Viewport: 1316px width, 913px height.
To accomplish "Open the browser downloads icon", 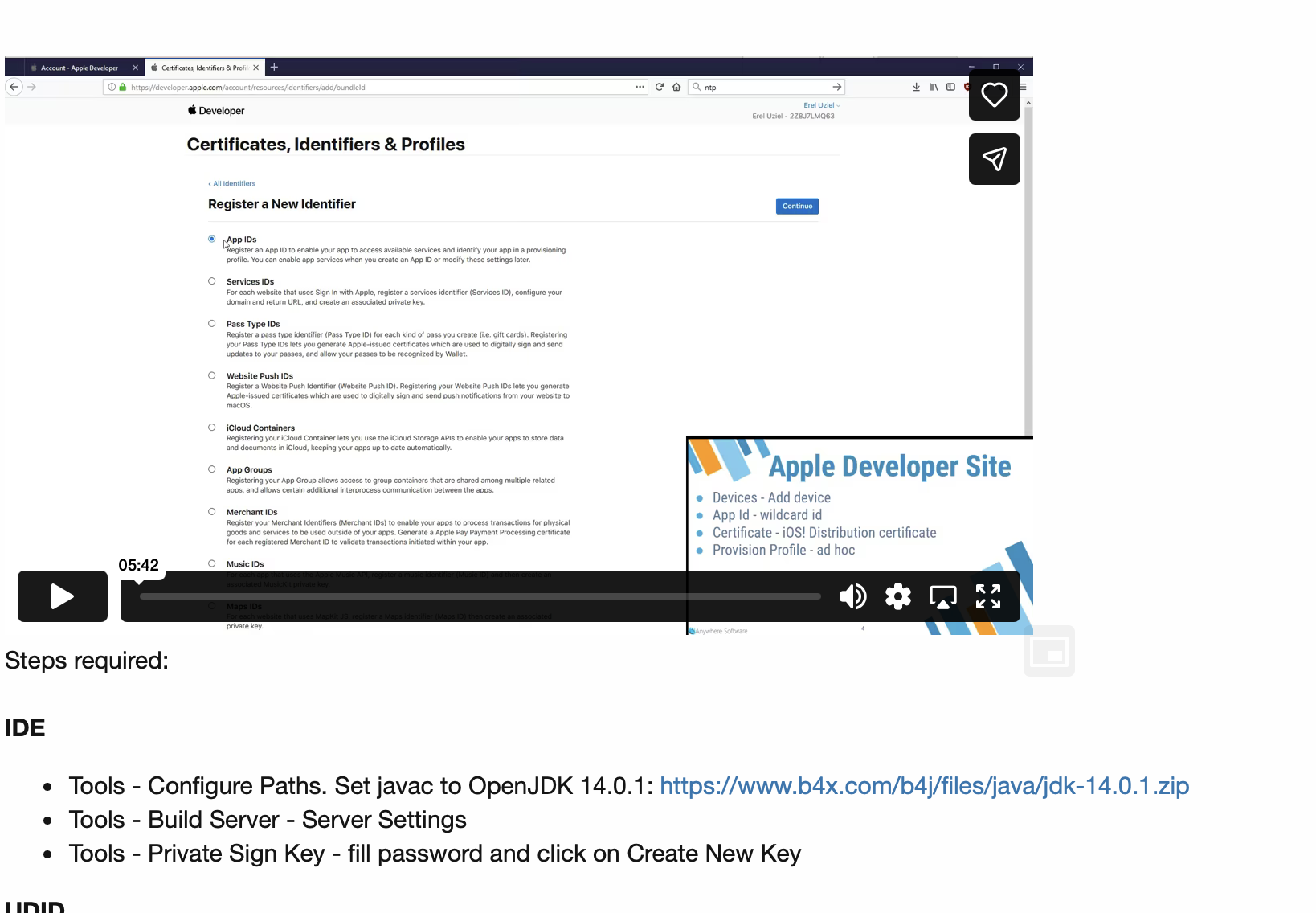I will 916,87.
